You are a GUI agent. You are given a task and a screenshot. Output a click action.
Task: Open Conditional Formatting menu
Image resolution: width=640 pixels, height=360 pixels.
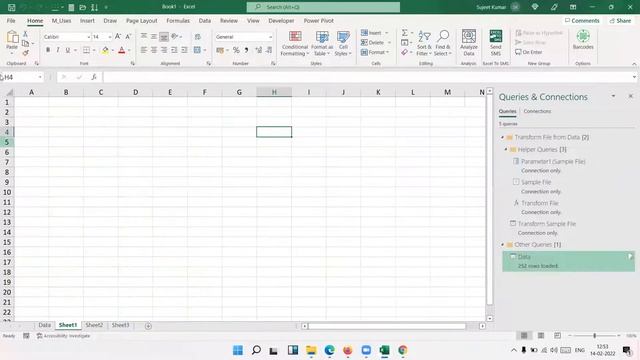295,43
